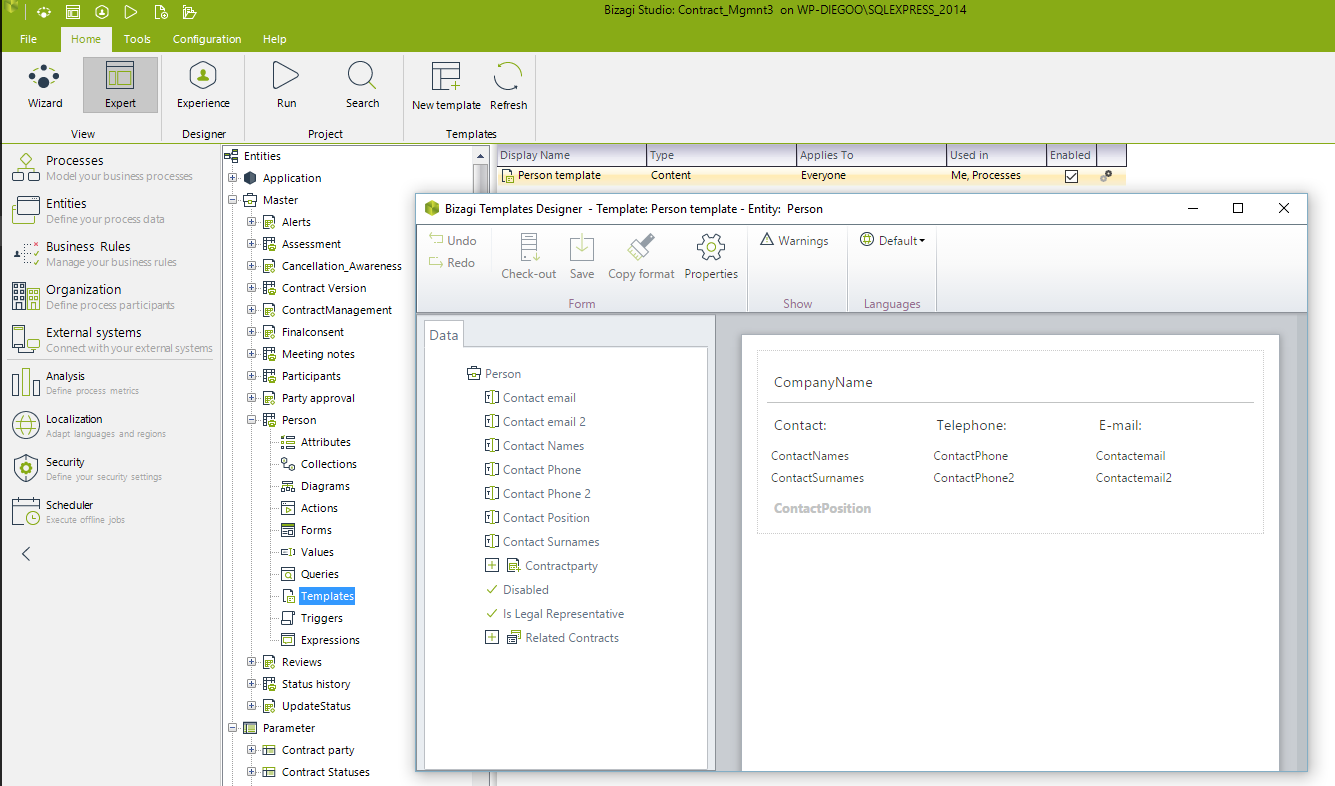Expand the Alerts entity node
Image resolution: width=1335 pixels, height=786 pixels.
click(251, 222)
